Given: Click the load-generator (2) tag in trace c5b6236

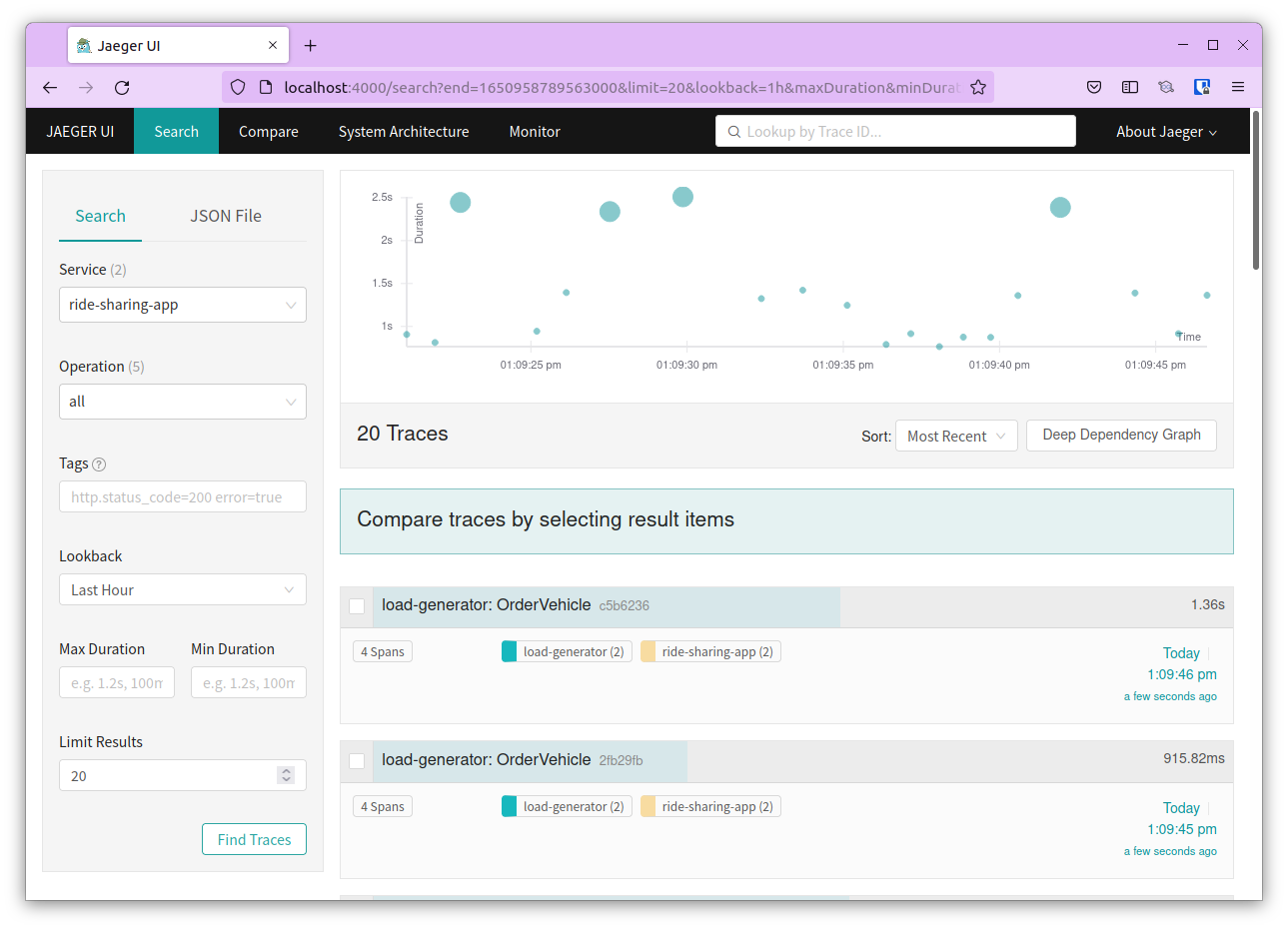Looking at the screenshot, I should coord(567,652).
